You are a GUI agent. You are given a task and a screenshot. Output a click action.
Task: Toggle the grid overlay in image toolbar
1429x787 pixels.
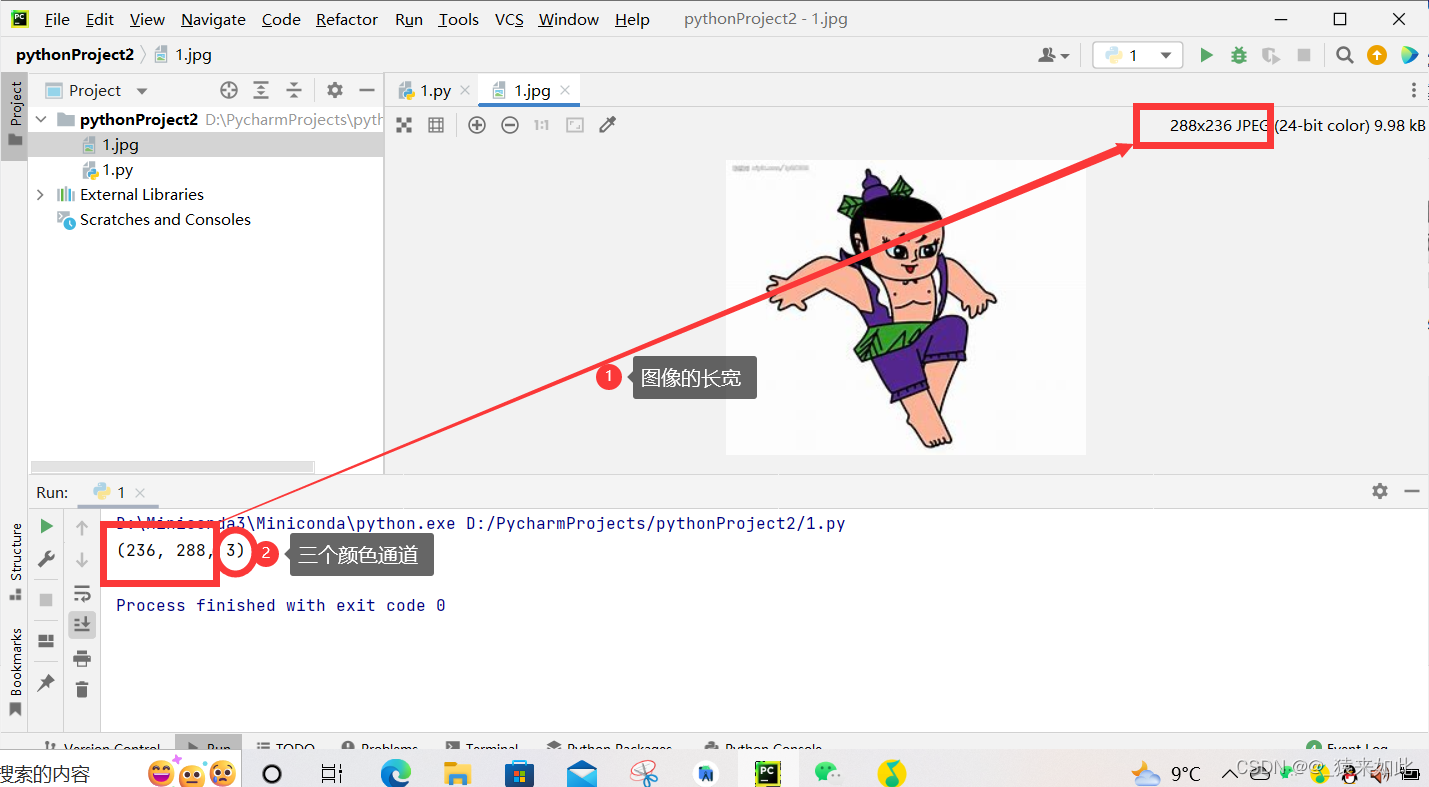436,125
